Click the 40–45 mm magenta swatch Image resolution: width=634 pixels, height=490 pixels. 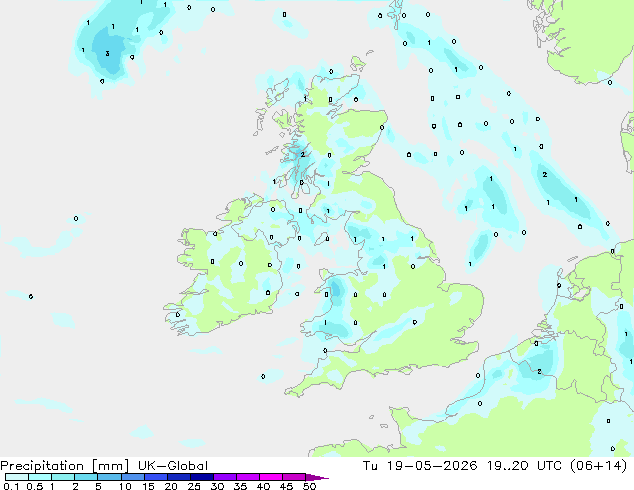[x=271, y=477]
